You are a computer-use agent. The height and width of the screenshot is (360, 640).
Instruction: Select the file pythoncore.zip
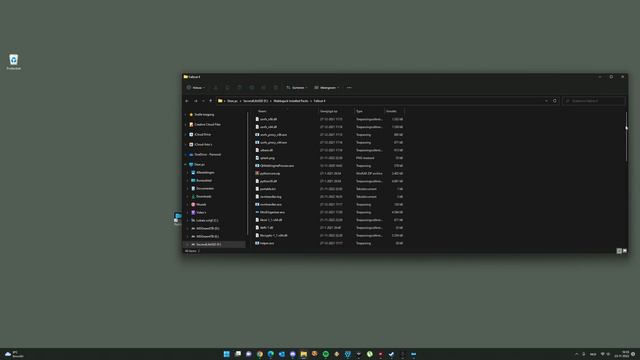tap(270, 173)
